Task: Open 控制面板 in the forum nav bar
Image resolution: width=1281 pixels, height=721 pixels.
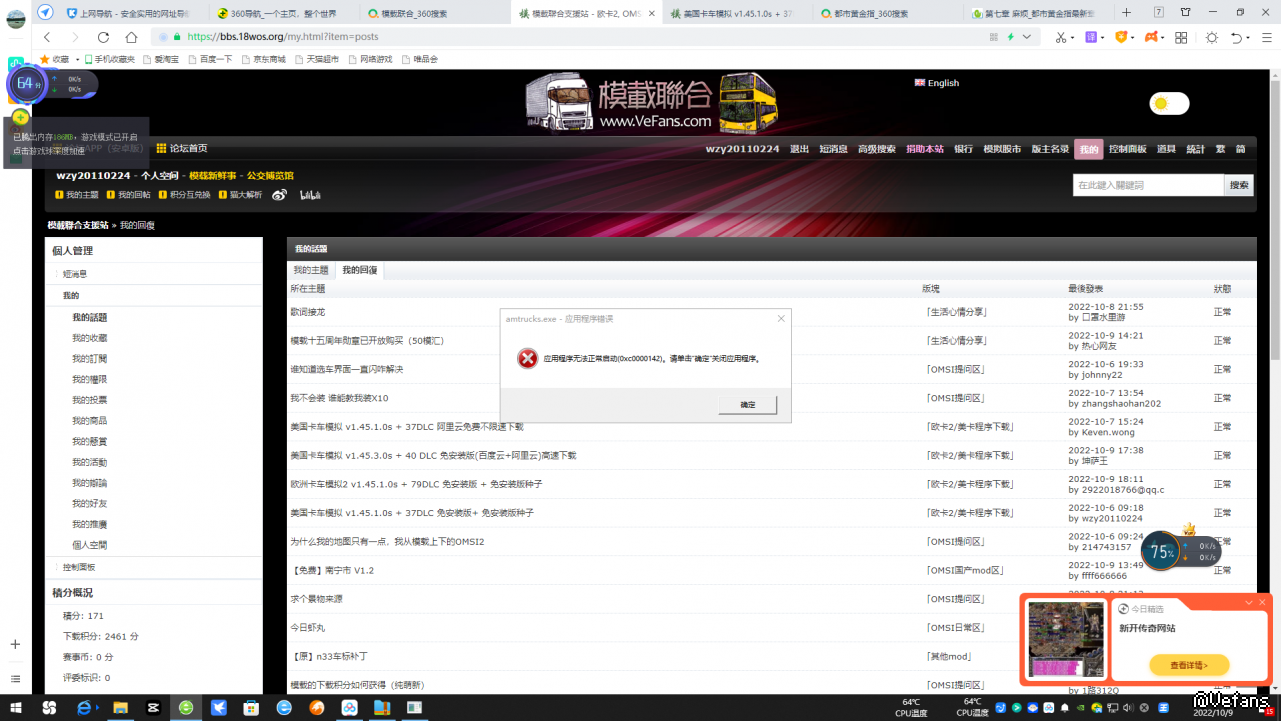Action: point(1128,149)
